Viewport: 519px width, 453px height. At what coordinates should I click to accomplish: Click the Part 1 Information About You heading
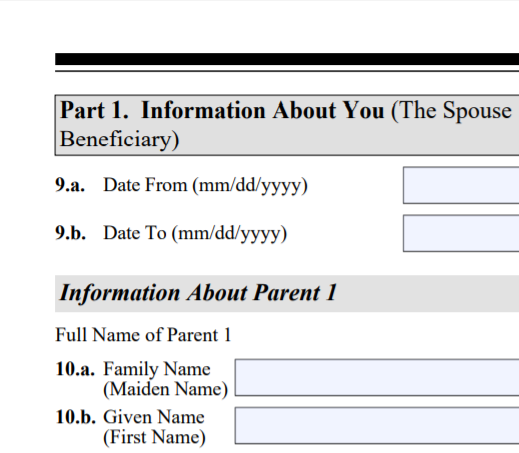tap(287, 125)
